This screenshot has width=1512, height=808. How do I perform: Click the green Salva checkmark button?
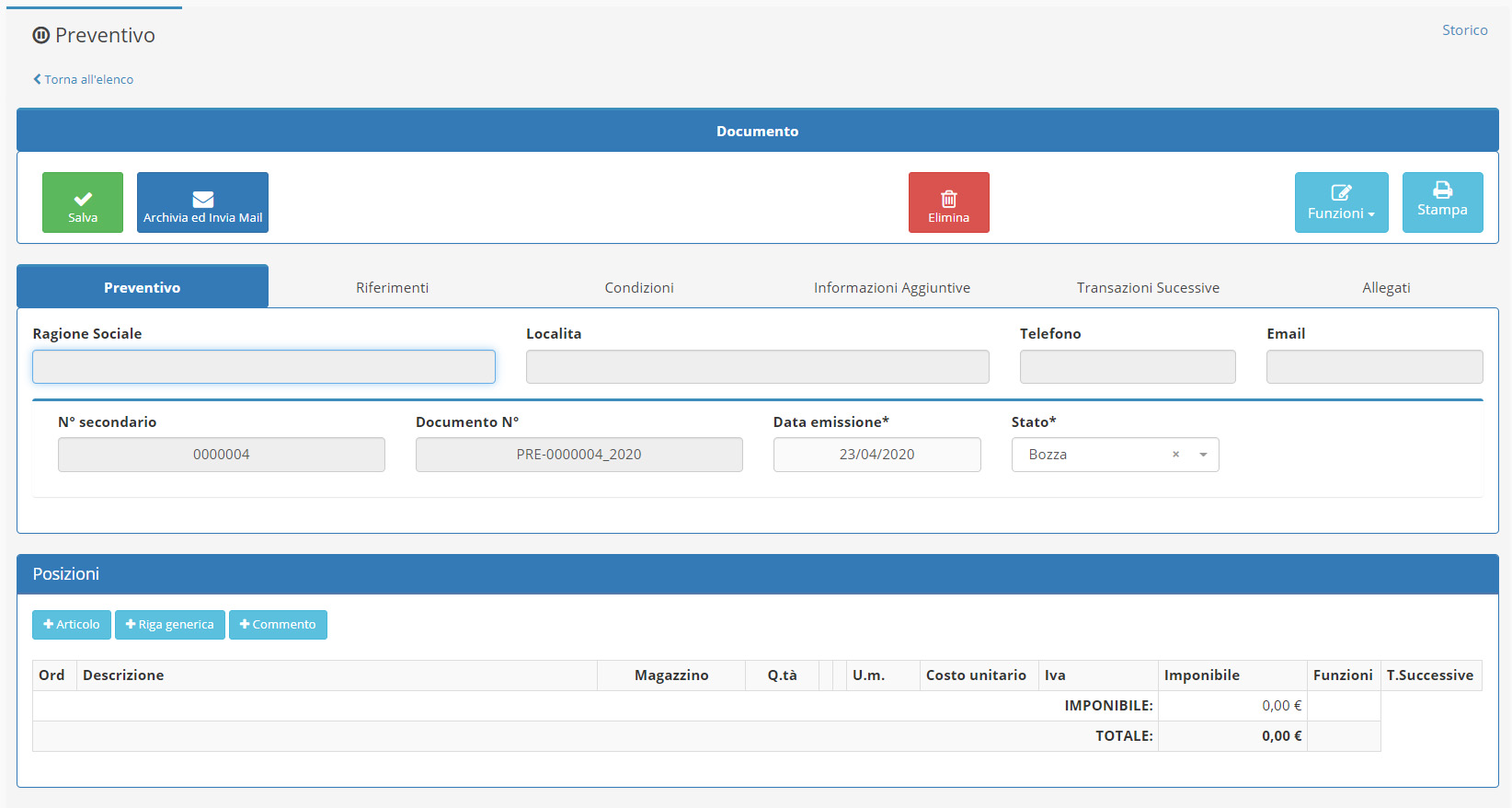point(83,202)
